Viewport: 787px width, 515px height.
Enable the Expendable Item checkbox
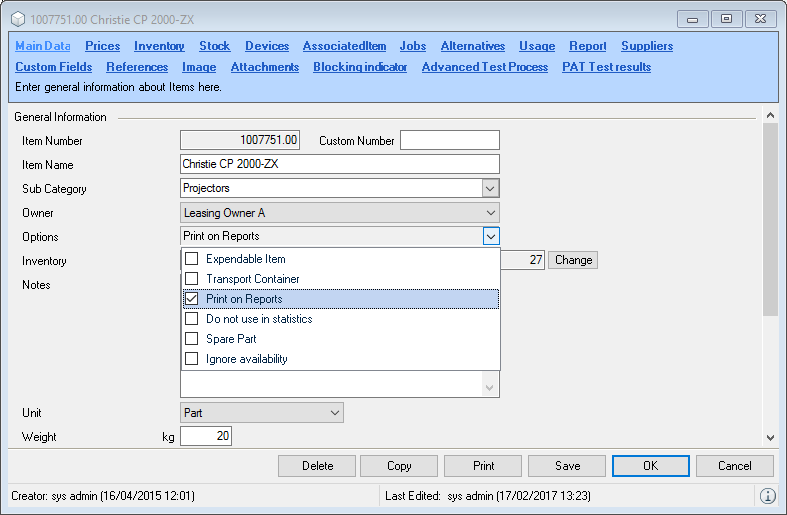pos(192,259)
